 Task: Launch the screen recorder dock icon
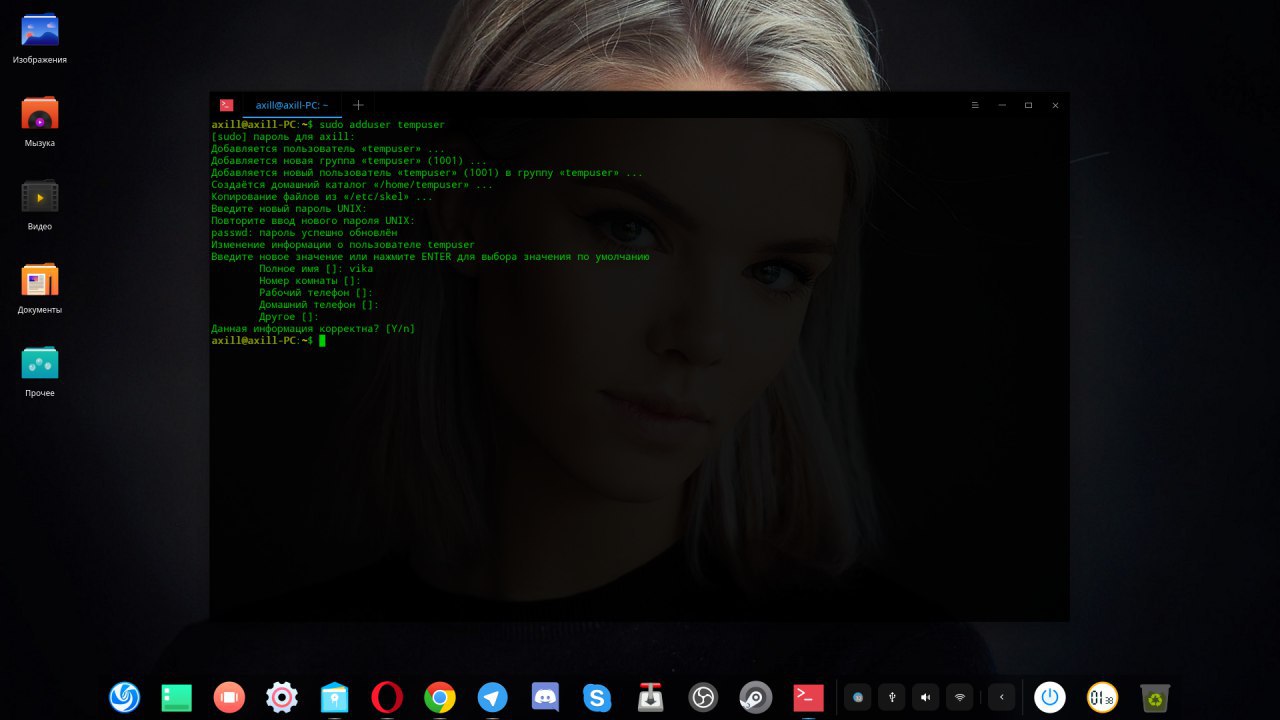[x=229, y=697]
